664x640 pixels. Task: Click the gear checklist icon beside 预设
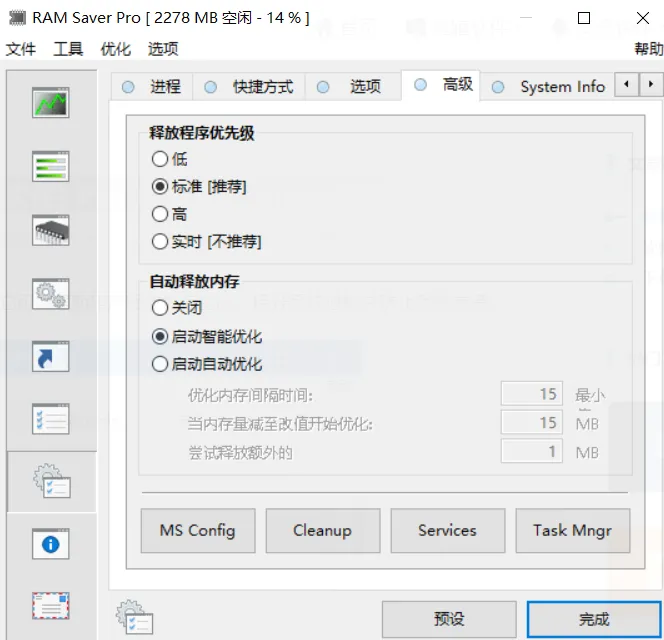click(x=134, y=617)
